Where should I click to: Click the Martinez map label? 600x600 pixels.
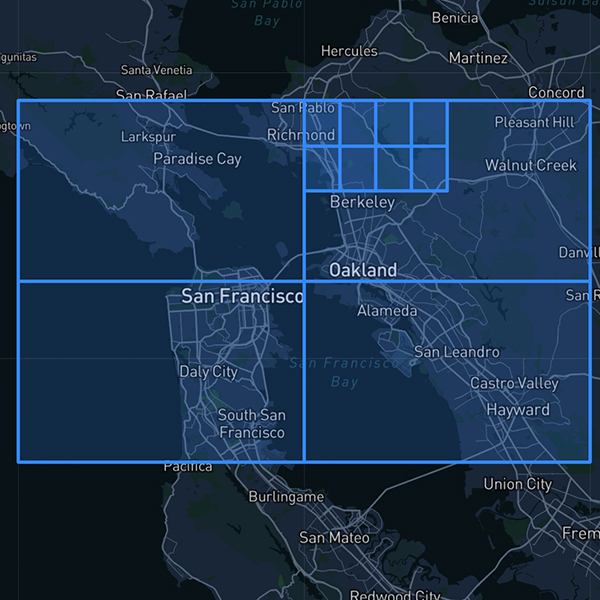478,58
